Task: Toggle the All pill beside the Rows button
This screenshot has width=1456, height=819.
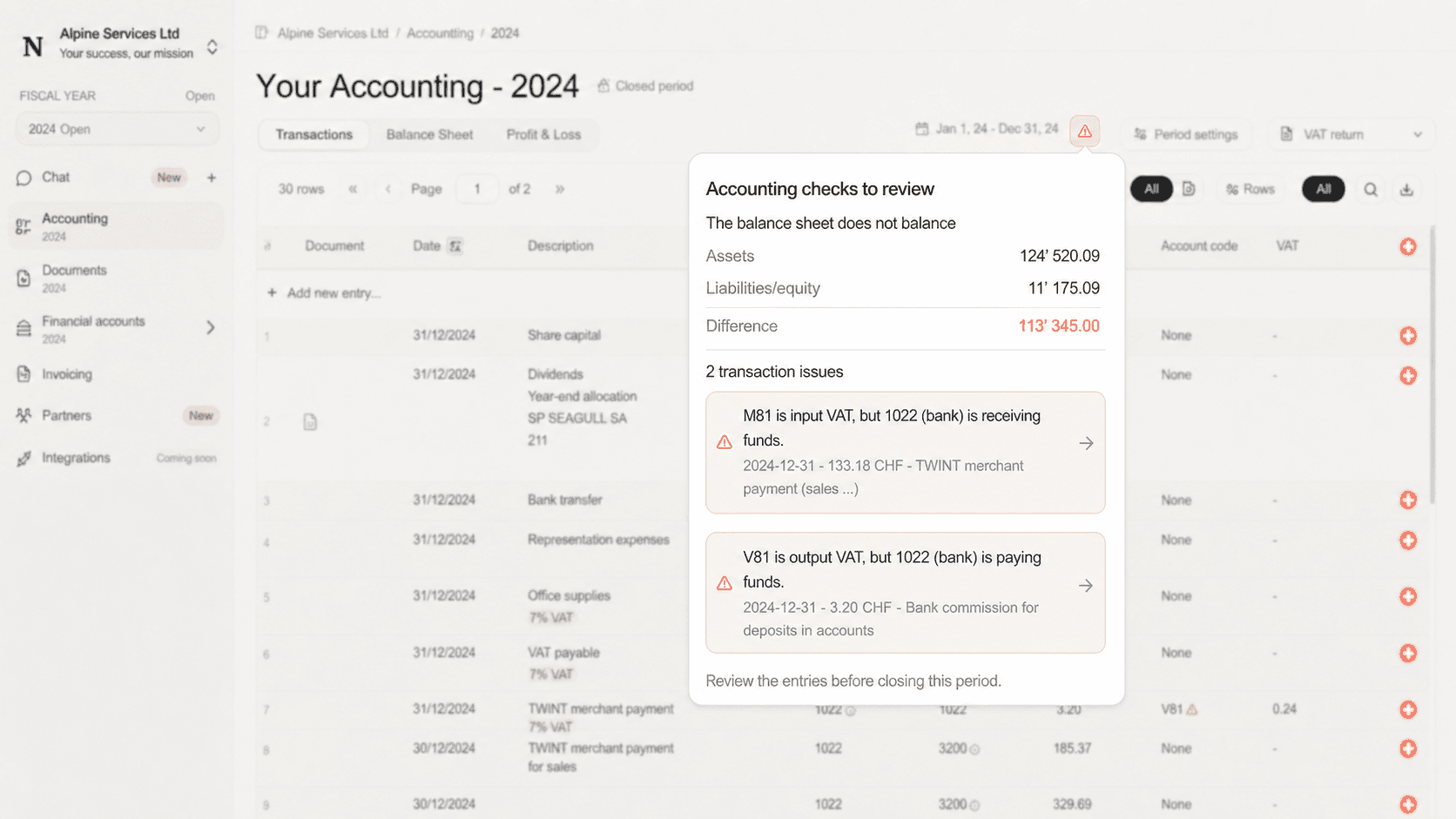Action: click(x=1324, y=189)
